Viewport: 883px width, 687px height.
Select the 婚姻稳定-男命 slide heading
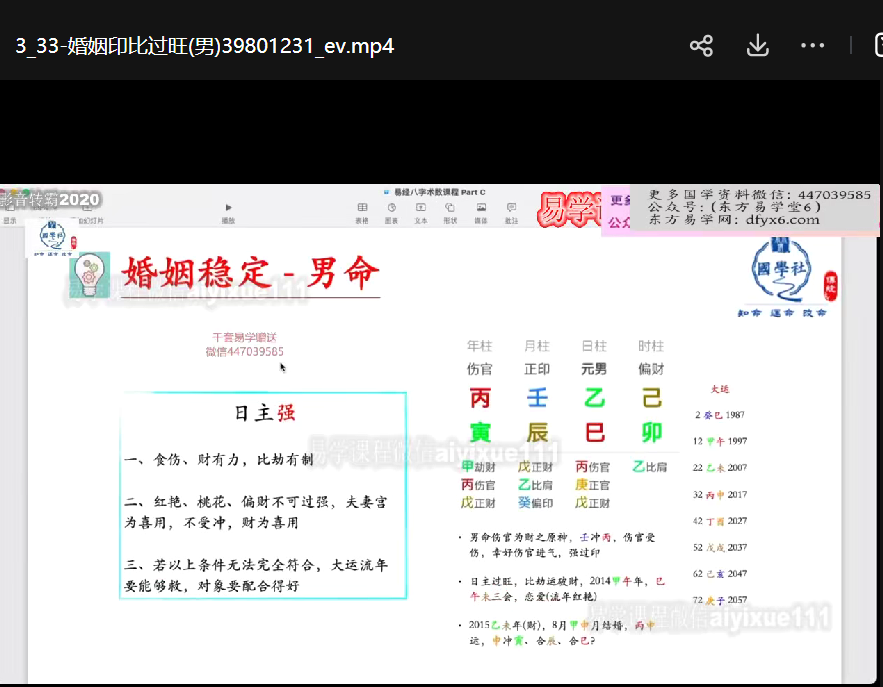(250, 272)
